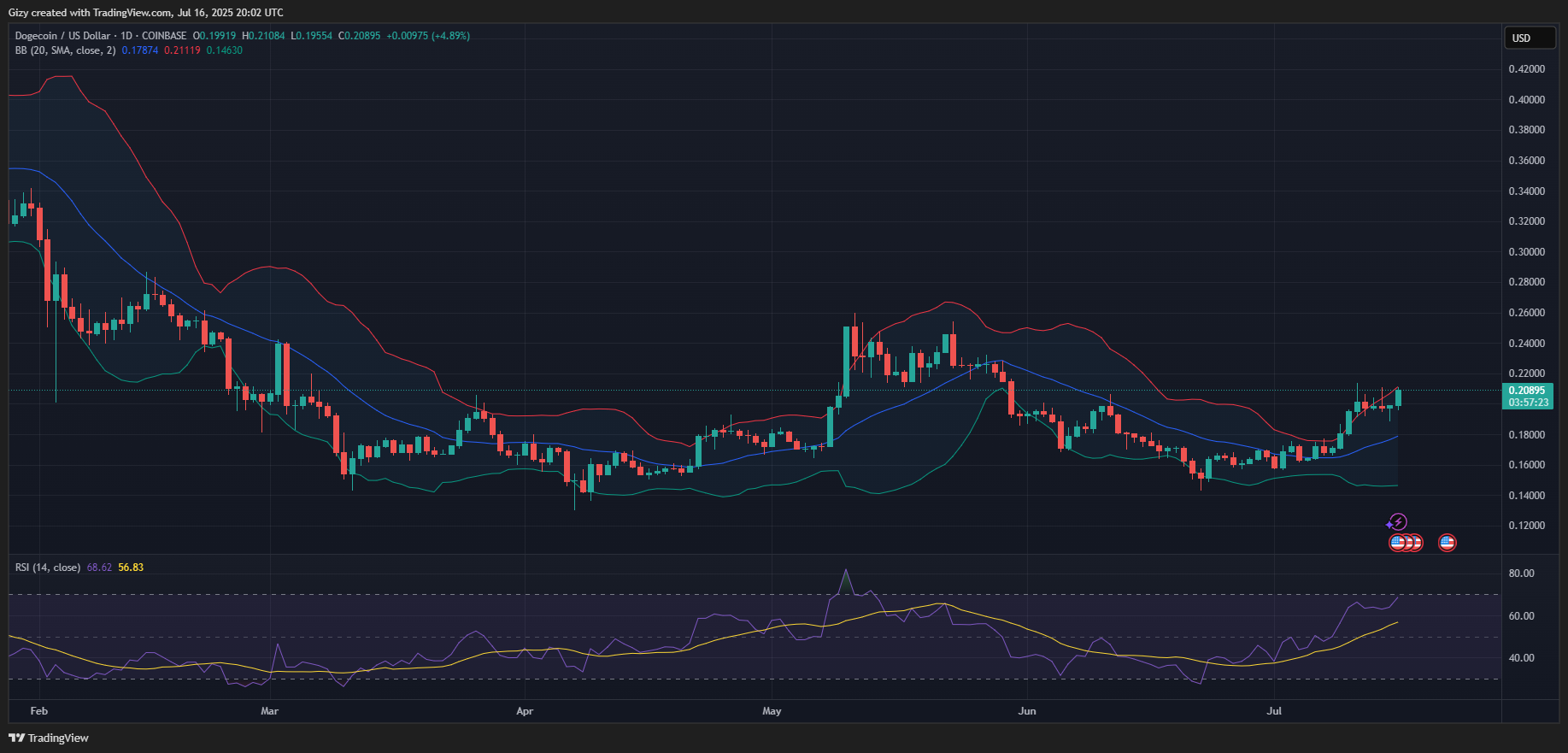
Task: Click the purple RSI value 68.62
Action: click(99, 568)
